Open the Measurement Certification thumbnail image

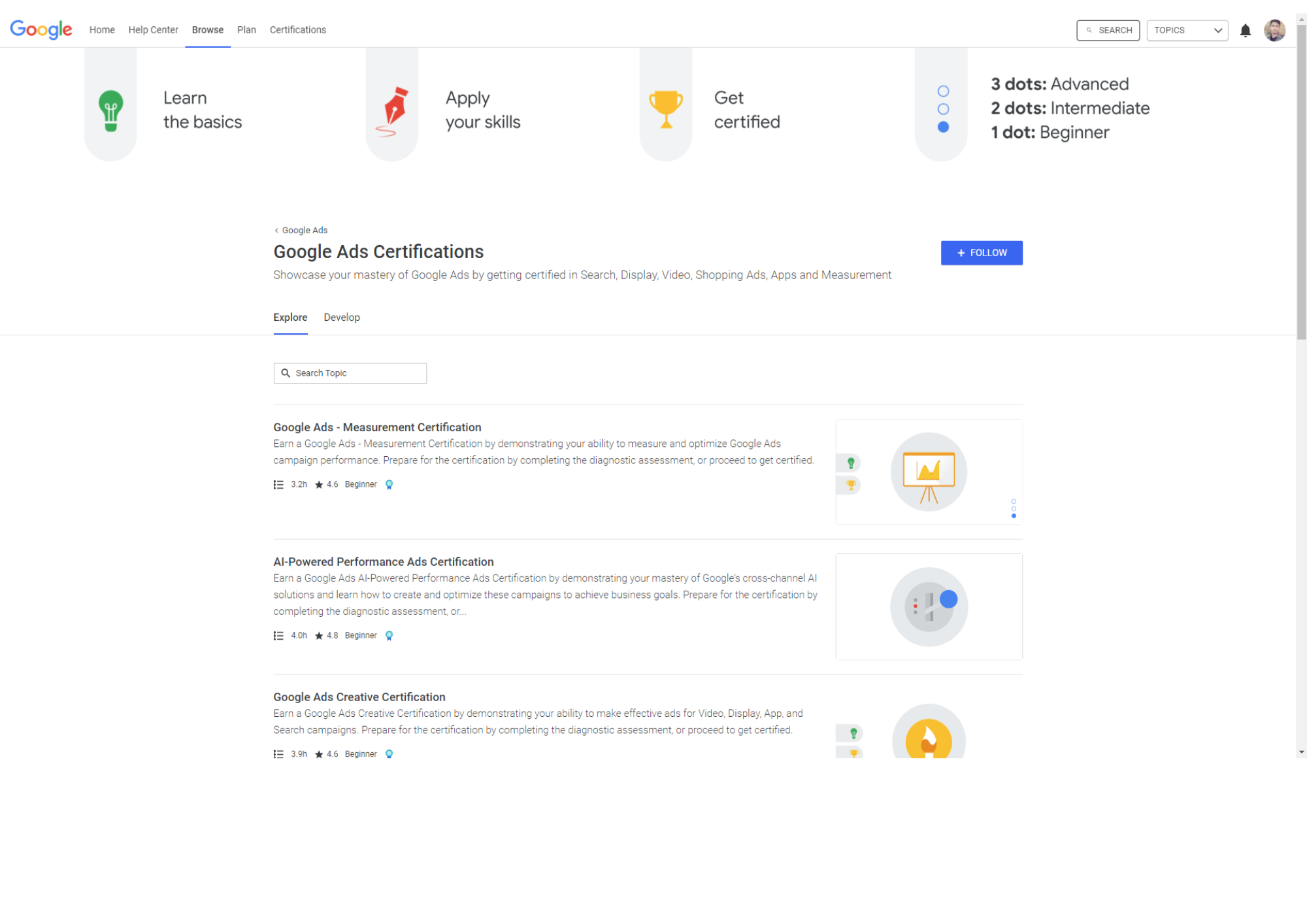click(x=929, y=472)
